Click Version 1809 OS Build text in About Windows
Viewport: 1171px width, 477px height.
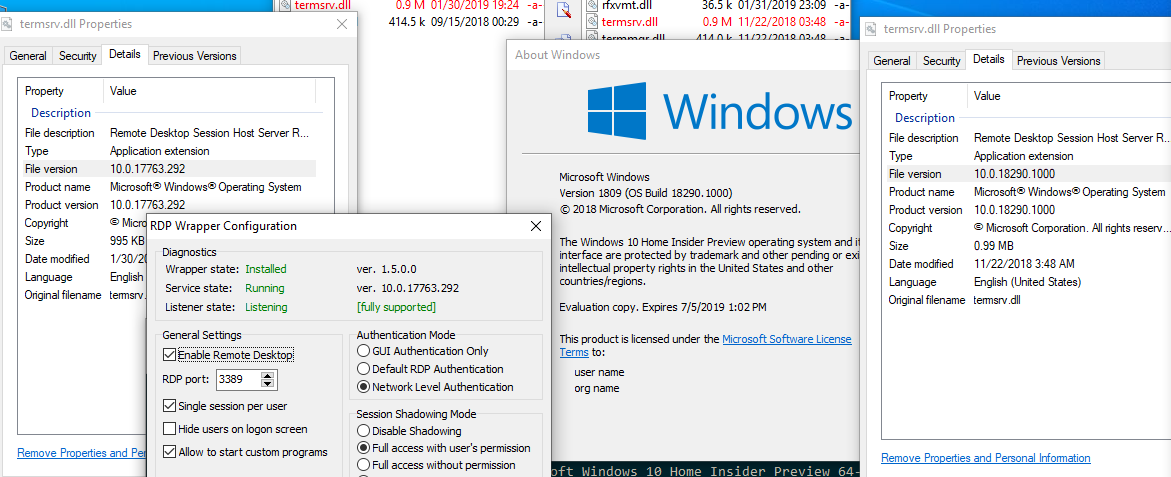646,193
